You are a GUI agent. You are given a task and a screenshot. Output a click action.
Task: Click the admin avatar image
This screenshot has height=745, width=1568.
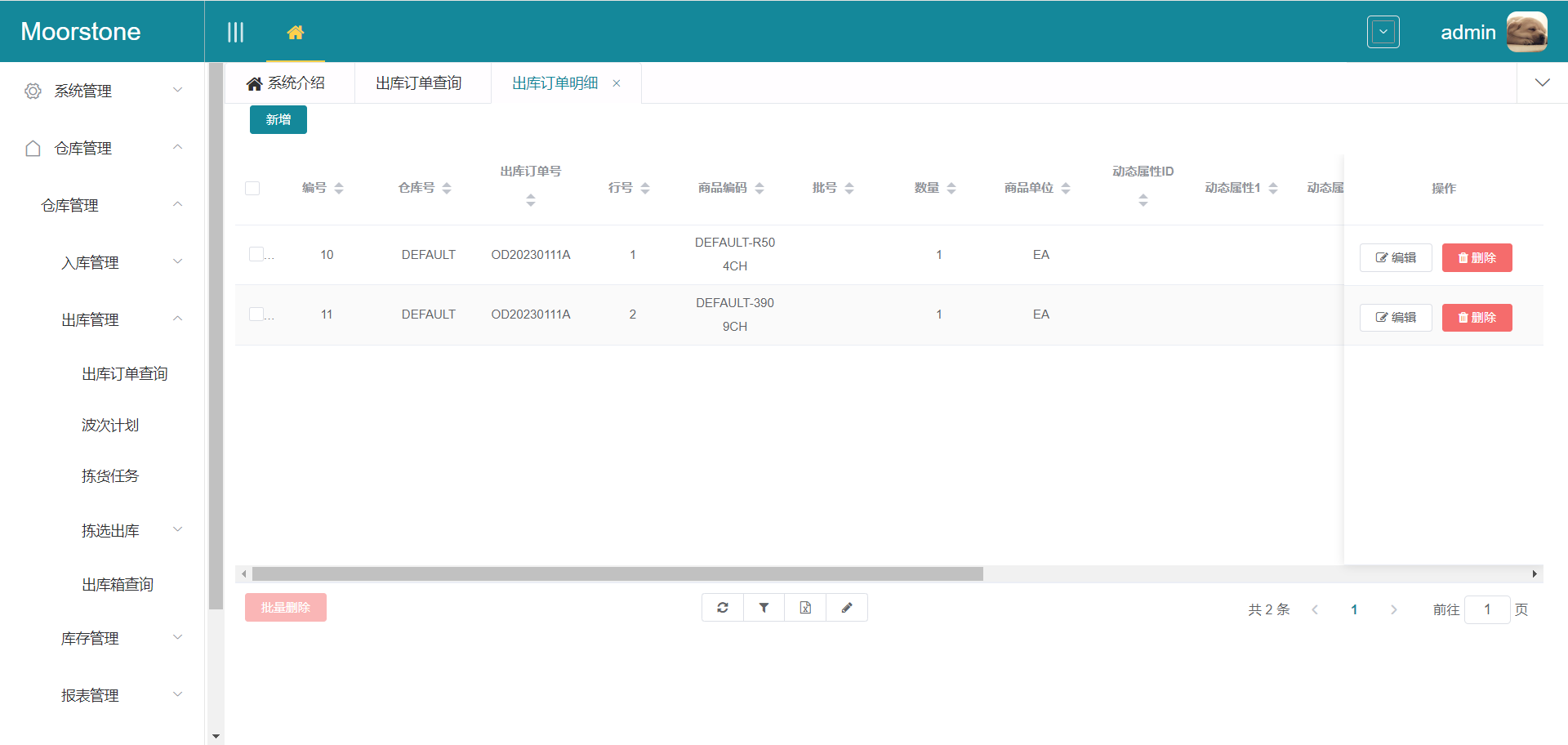click(1526, 32)
